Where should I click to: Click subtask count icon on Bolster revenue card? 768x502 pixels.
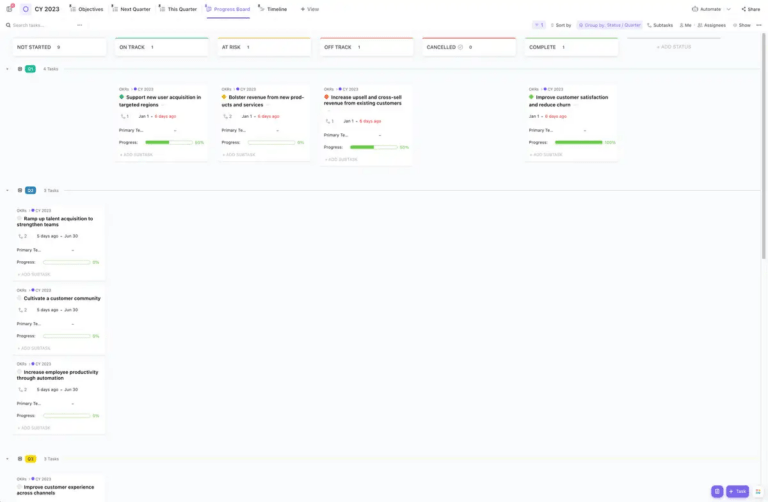pos(227,117)
